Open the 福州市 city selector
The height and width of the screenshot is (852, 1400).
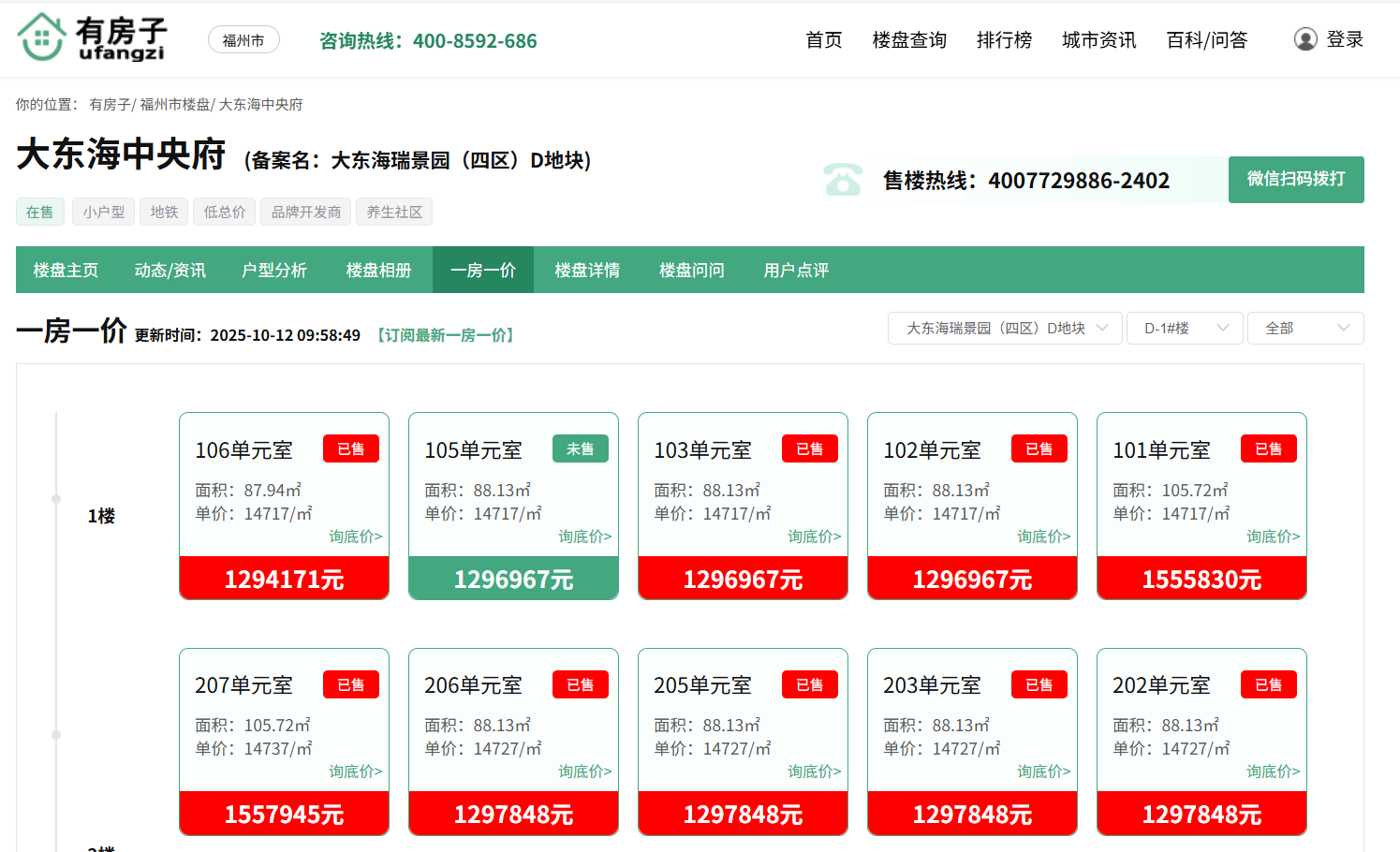[243, 40]
